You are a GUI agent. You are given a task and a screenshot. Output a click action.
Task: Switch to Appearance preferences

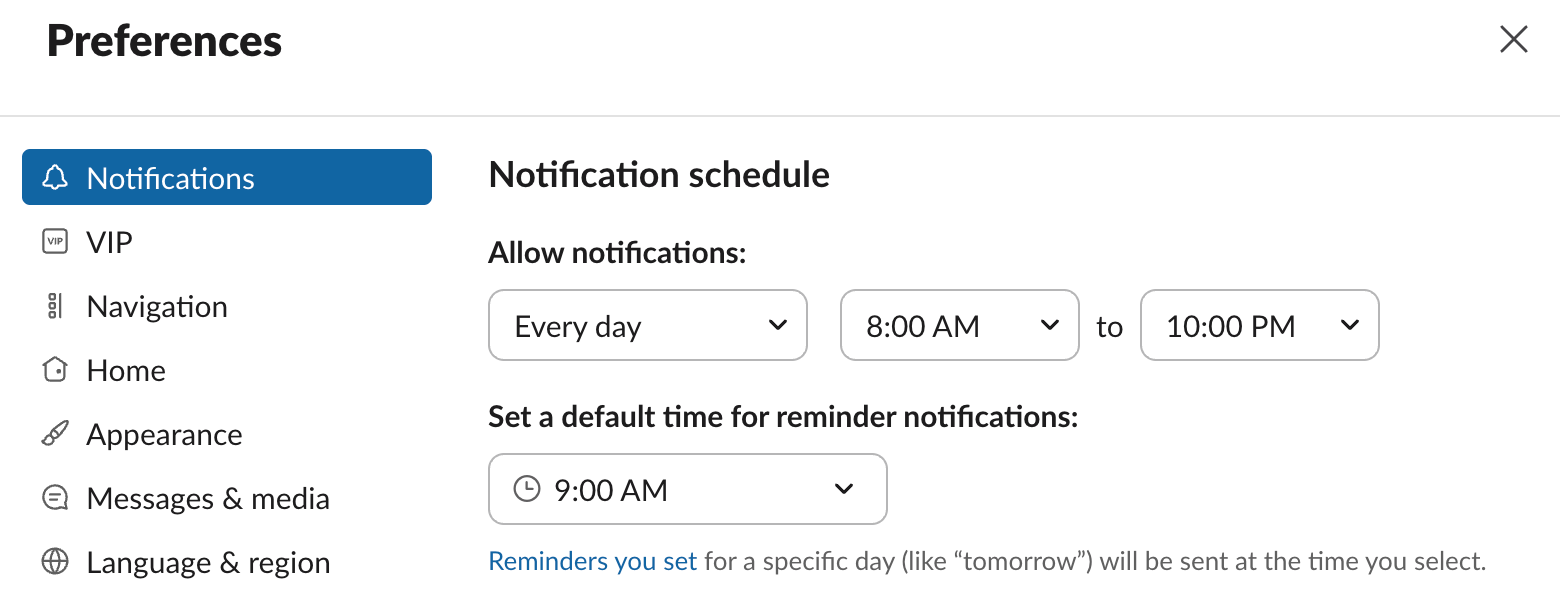[164, 434]
